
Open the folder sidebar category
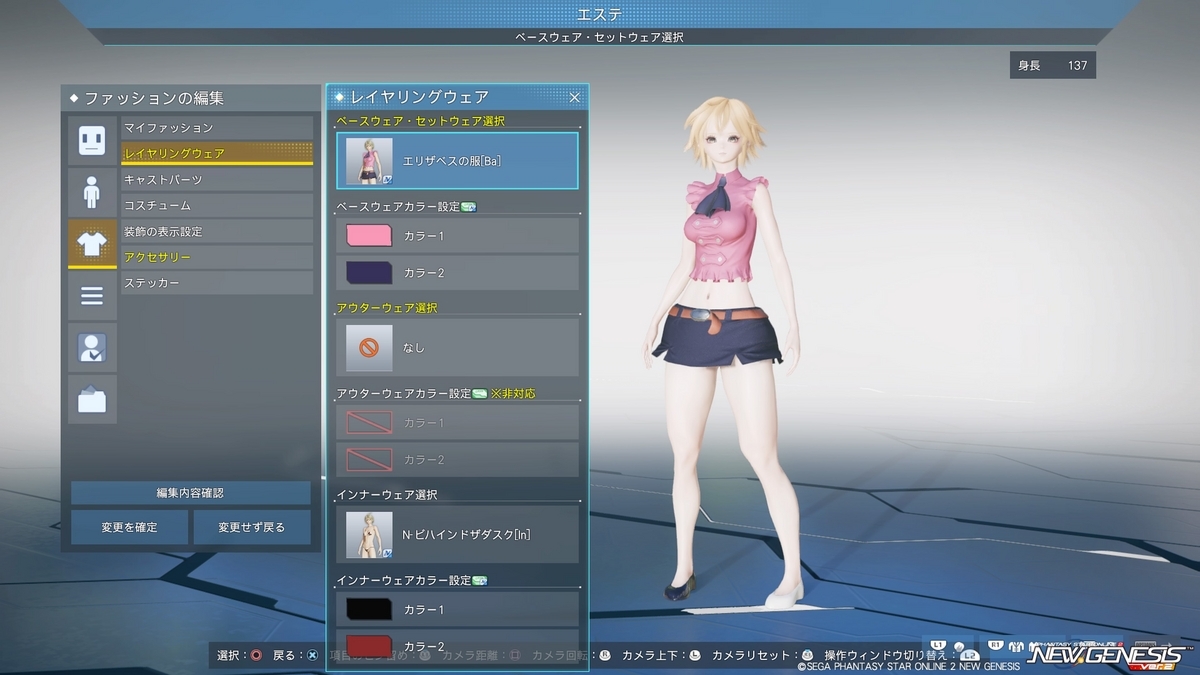[x=92, y=400]
